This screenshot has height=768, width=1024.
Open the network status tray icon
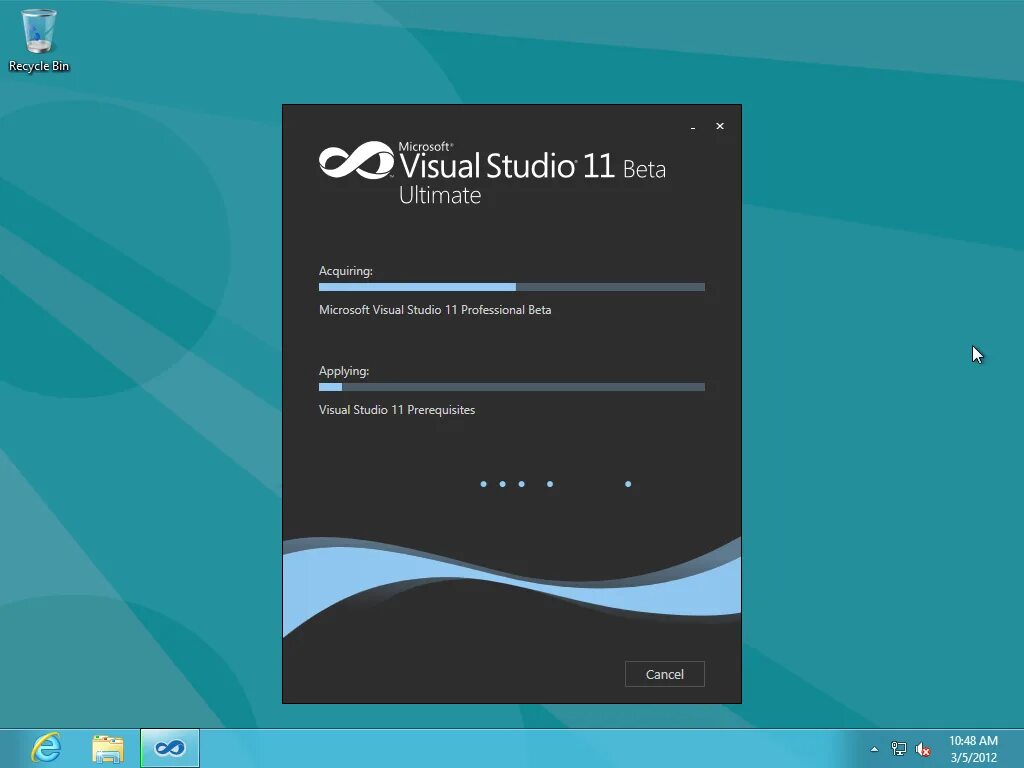click(899, 749)
